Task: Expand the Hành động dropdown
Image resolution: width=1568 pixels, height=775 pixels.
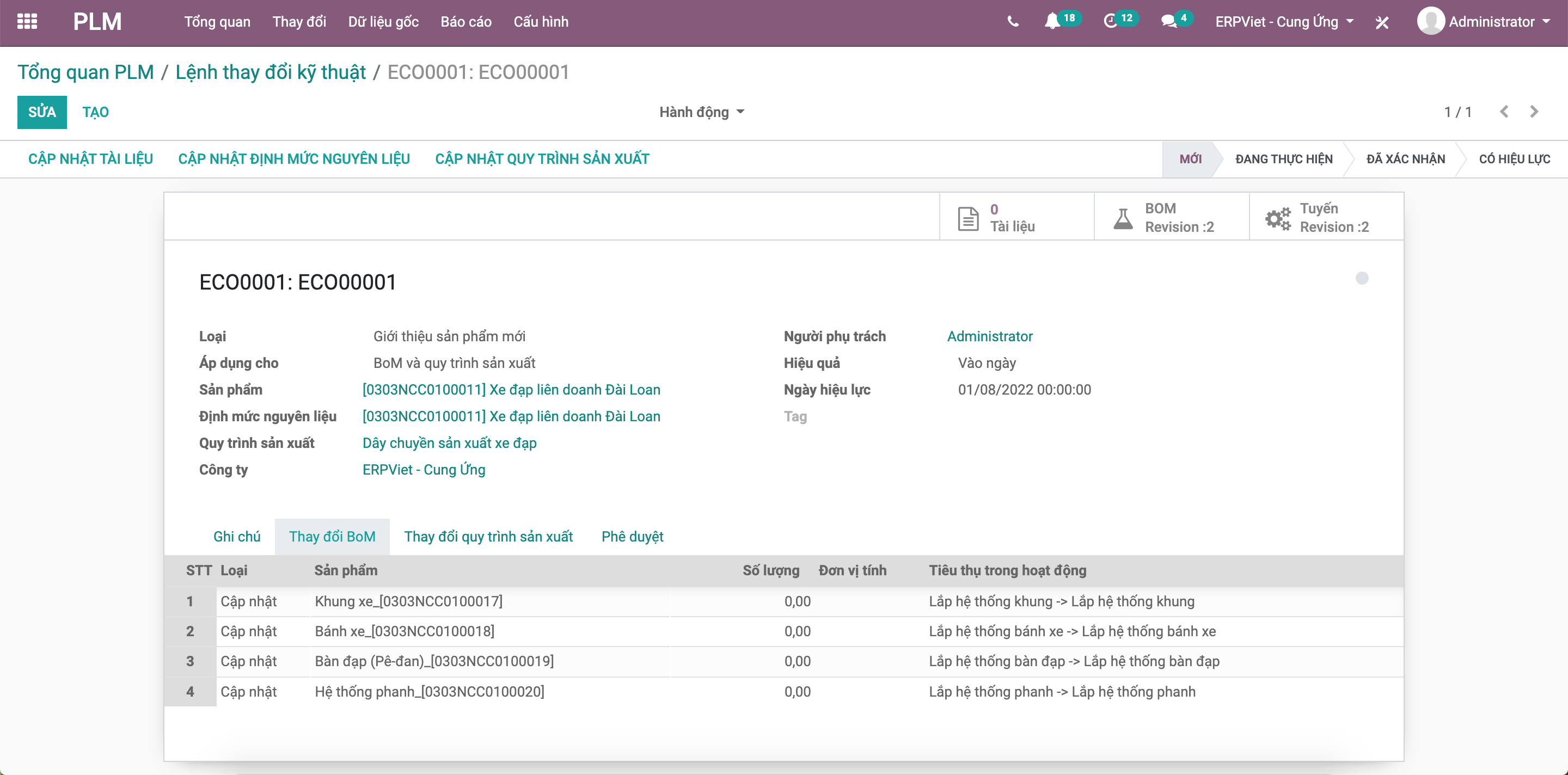Action: tap(701, 112)
